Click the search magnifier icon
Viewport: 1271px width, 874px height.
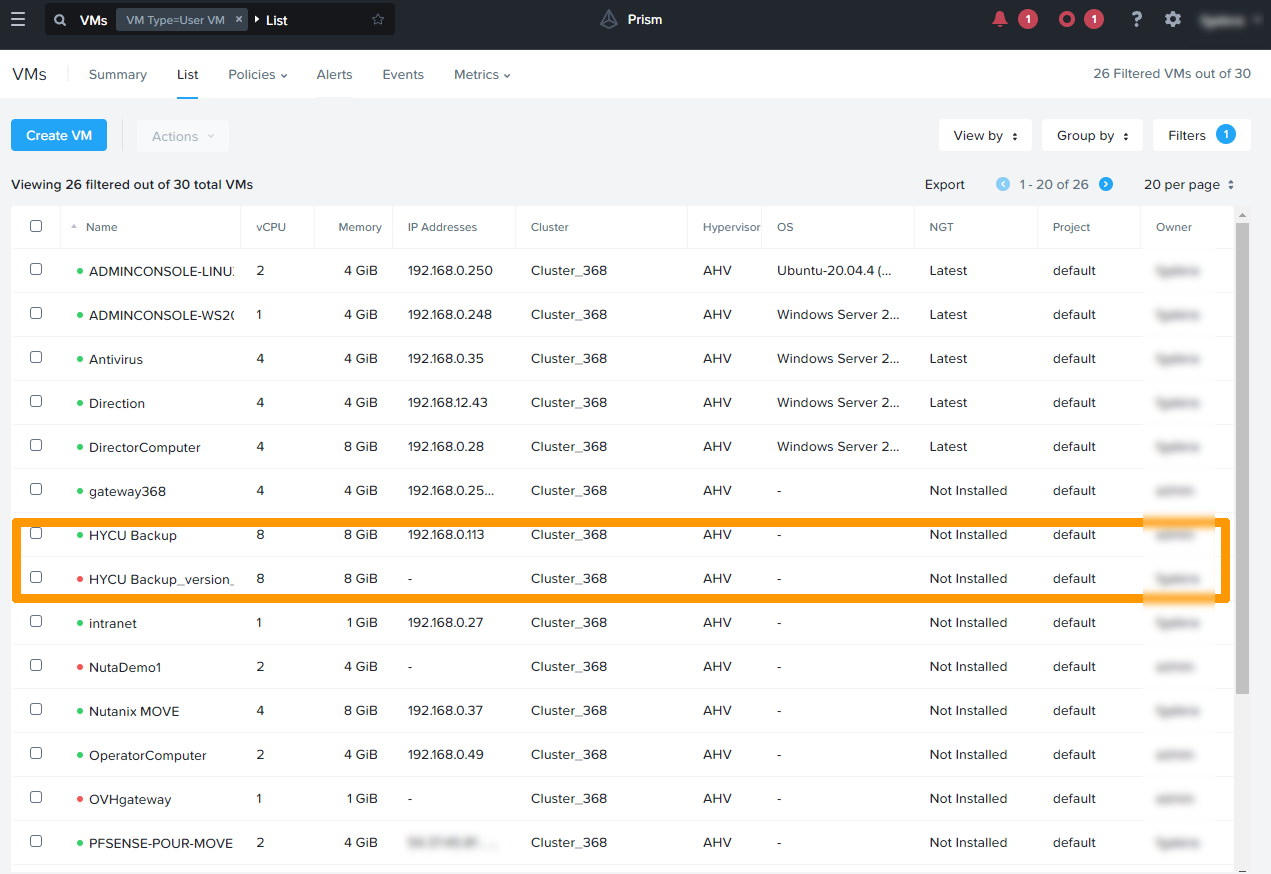click(x=61, y=20)
